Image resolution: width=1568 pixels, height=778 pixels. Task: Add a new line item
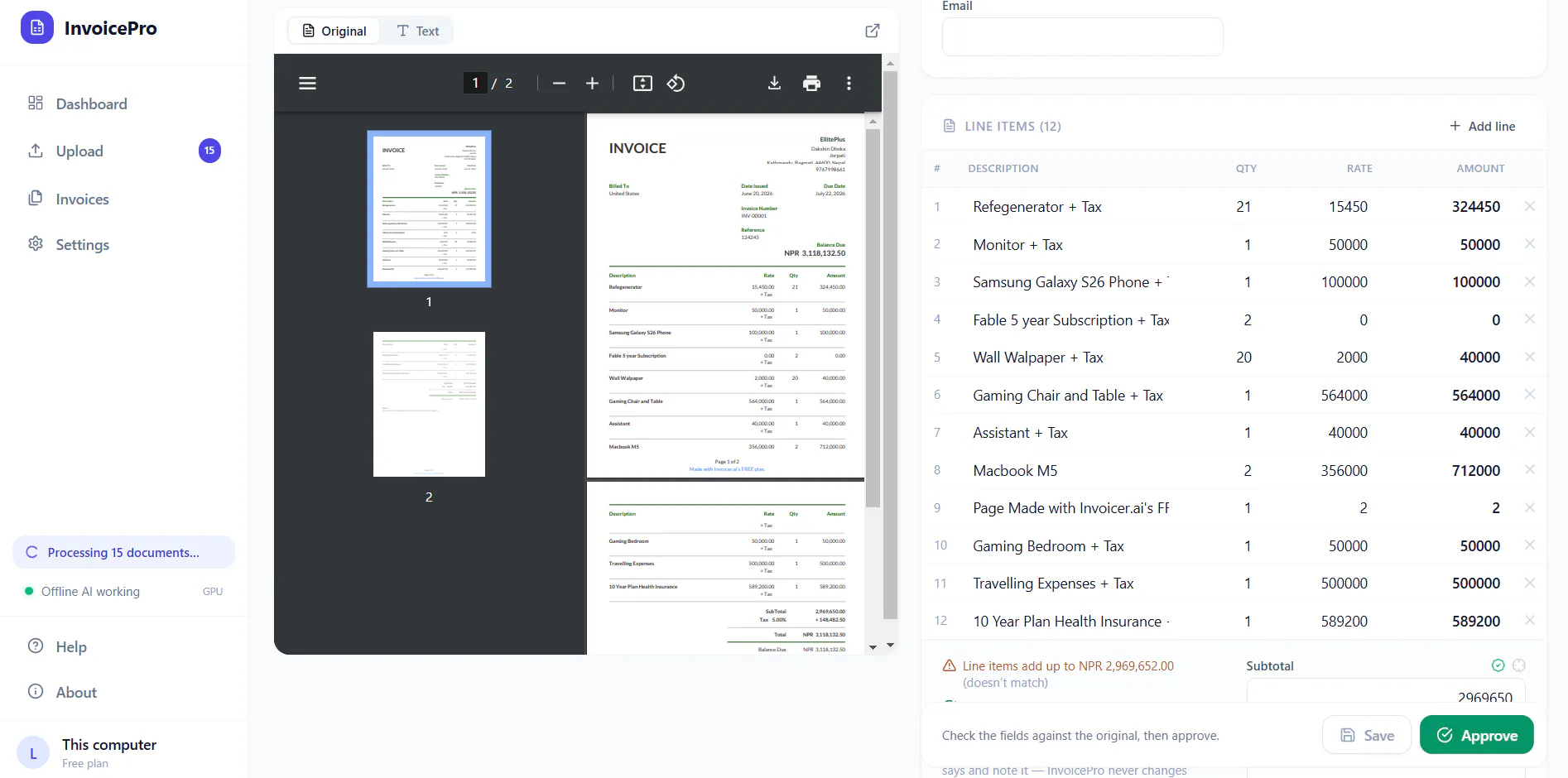click(x=1483, y=126)
